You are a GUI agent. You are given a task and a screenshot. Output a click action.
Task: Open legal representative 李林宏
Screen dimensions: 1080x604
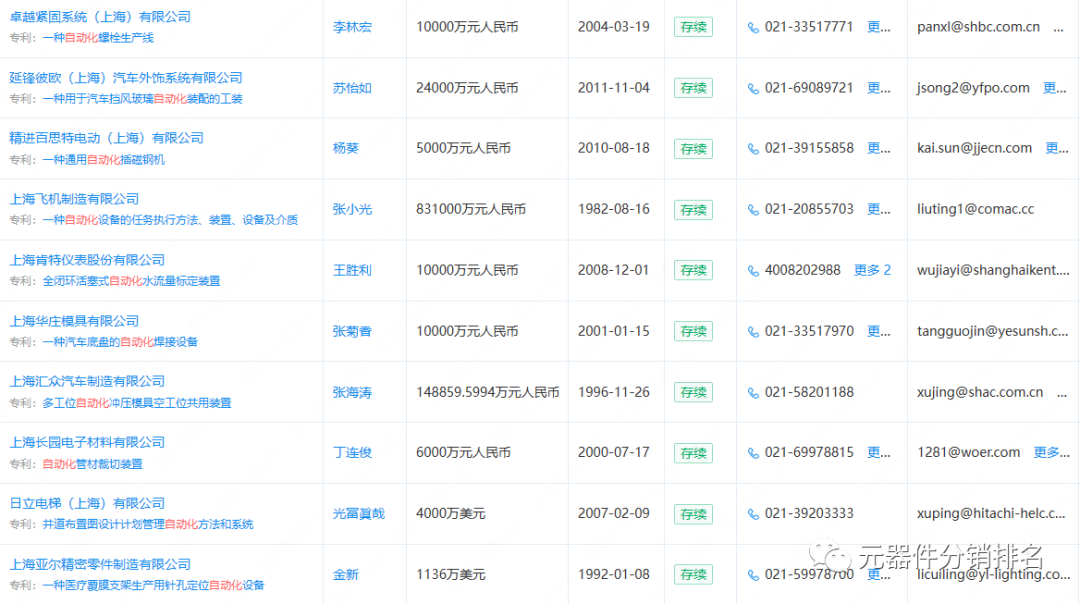pos(352,28)
